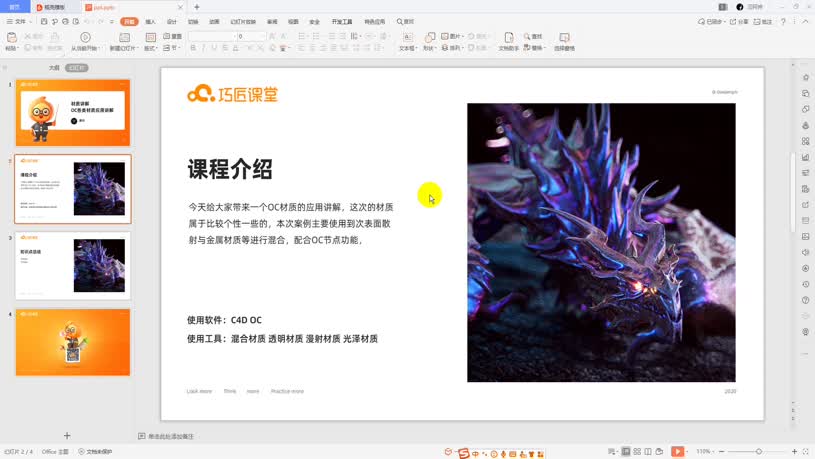Viewport: 815px width, 459px height.
Task: Open the Design ribbon tab
Action: coord(172,22)
